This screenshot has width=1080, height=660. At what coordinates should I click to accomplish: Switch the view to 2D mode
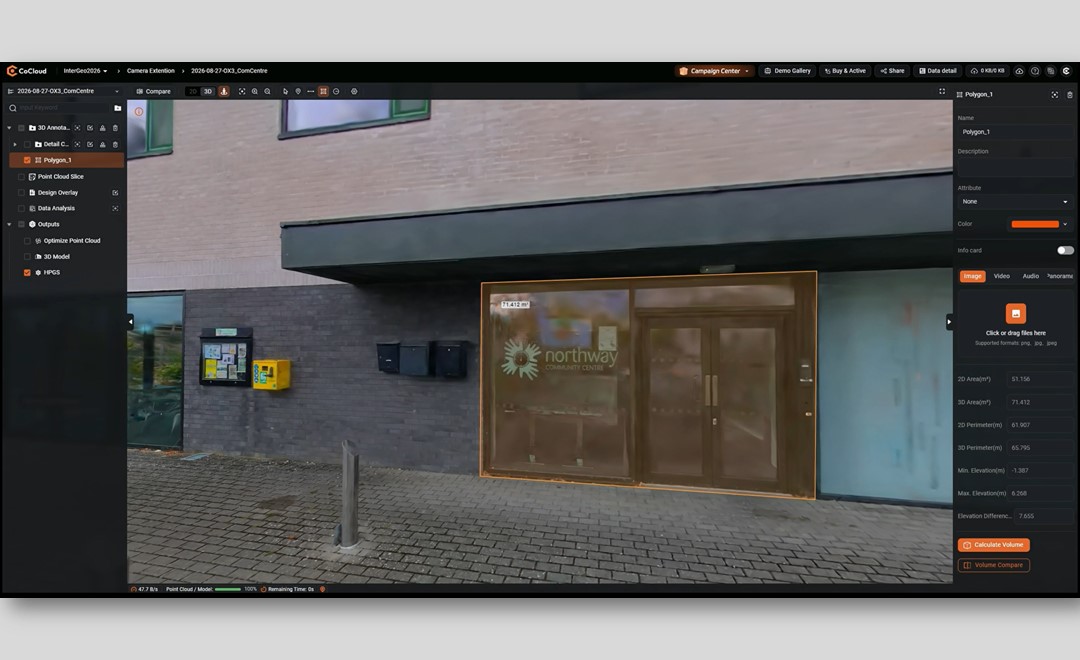coord(193,91)
